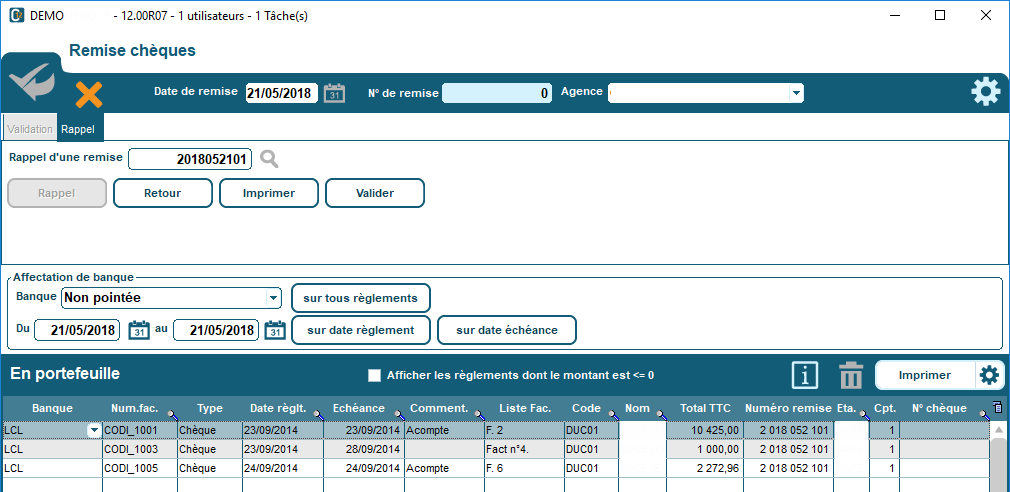This screenshot has height=492, width=1010.
Task: Click the magnifier search icon for remise
Action: point(269,159)
